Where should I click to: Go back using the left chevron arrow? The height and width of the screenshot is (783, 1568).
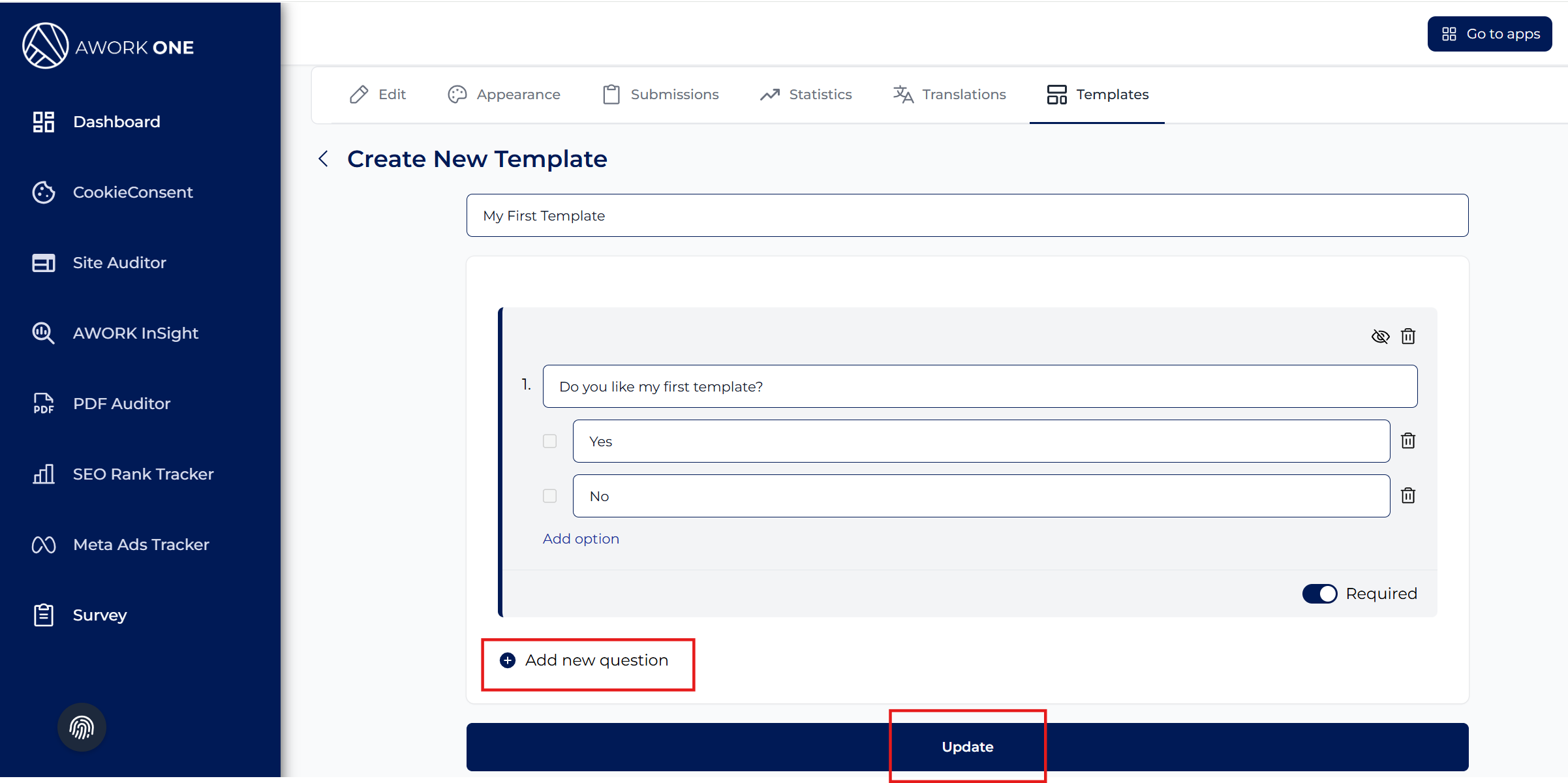coord(323,159)
